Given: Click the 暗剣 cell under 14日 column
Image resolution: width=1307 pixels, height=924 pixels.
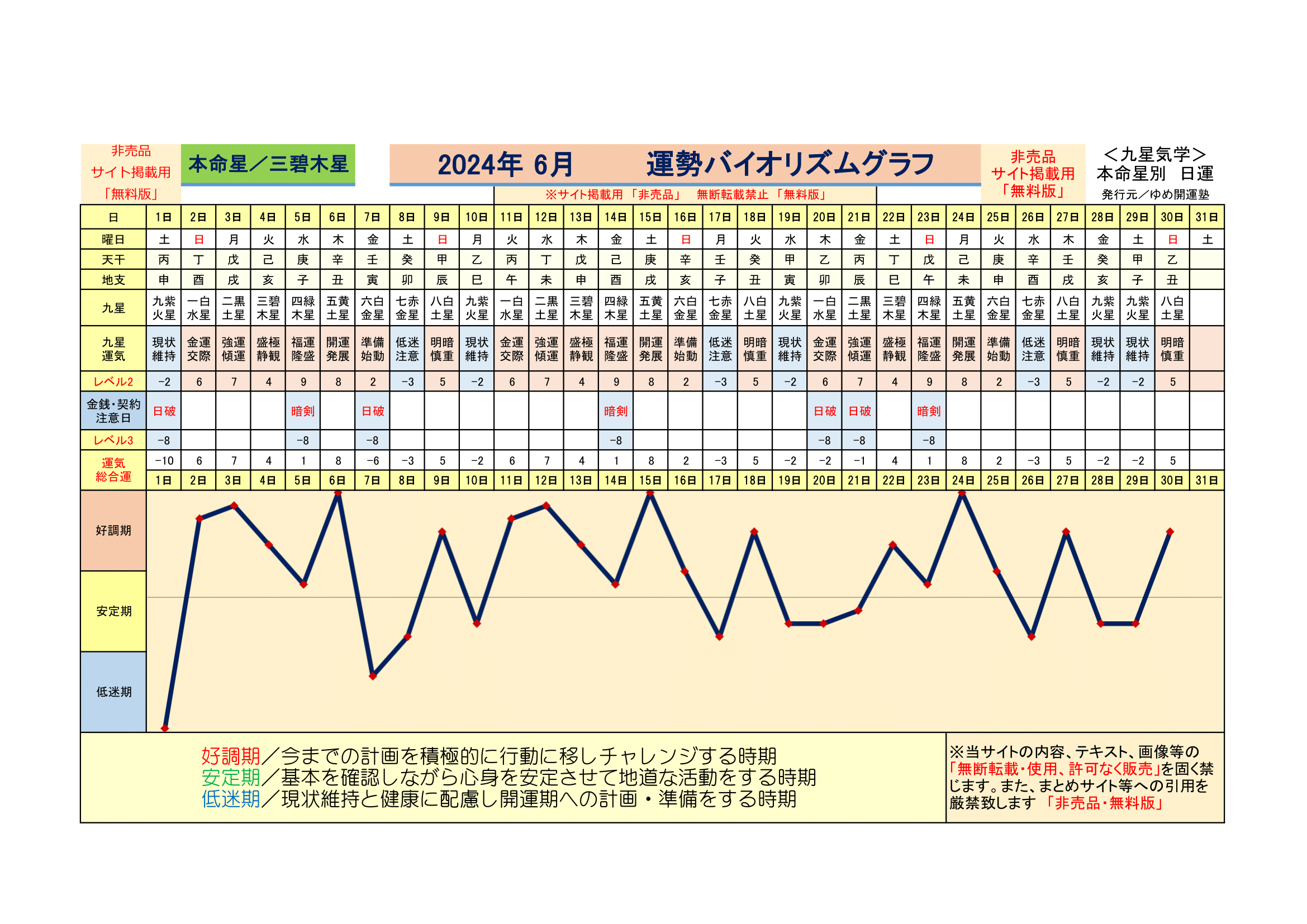Looking at the screenshot, I should pyautogui.click(x=615, y=411).
